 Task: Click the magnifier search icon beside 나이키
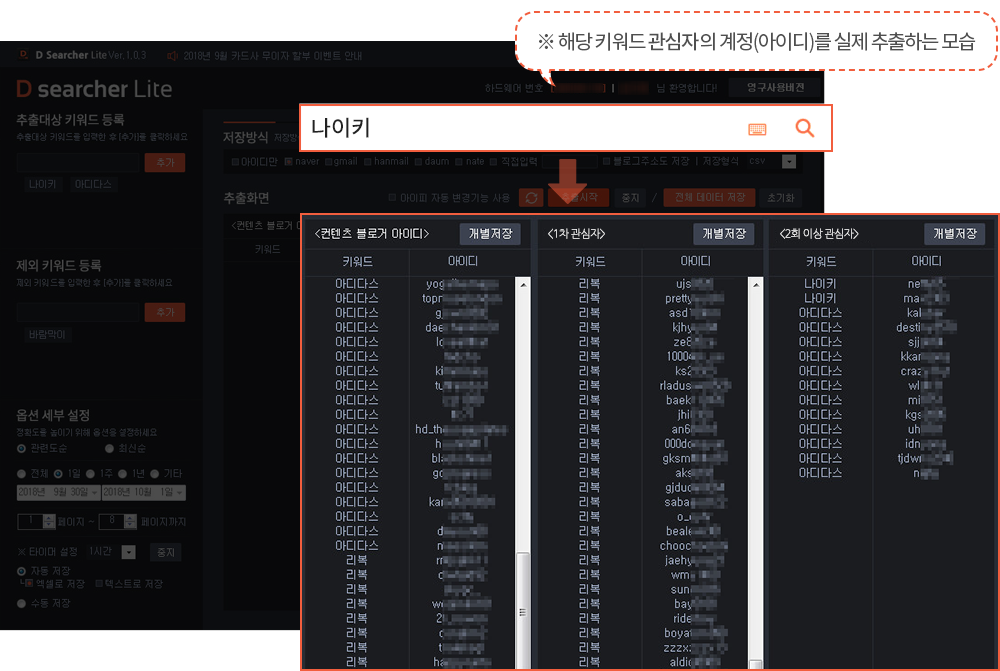click(x=805, y=128)
